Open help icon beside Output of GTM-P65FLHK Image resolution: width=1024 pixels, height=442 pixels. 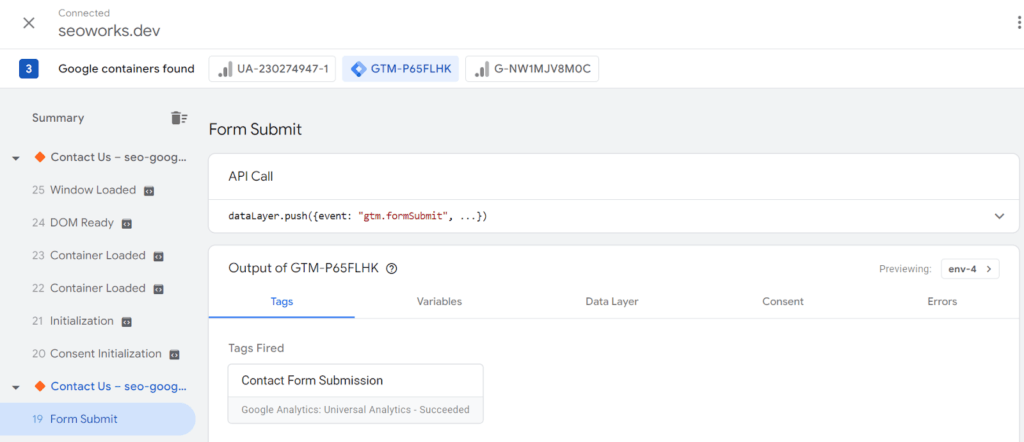click(392, 269)
